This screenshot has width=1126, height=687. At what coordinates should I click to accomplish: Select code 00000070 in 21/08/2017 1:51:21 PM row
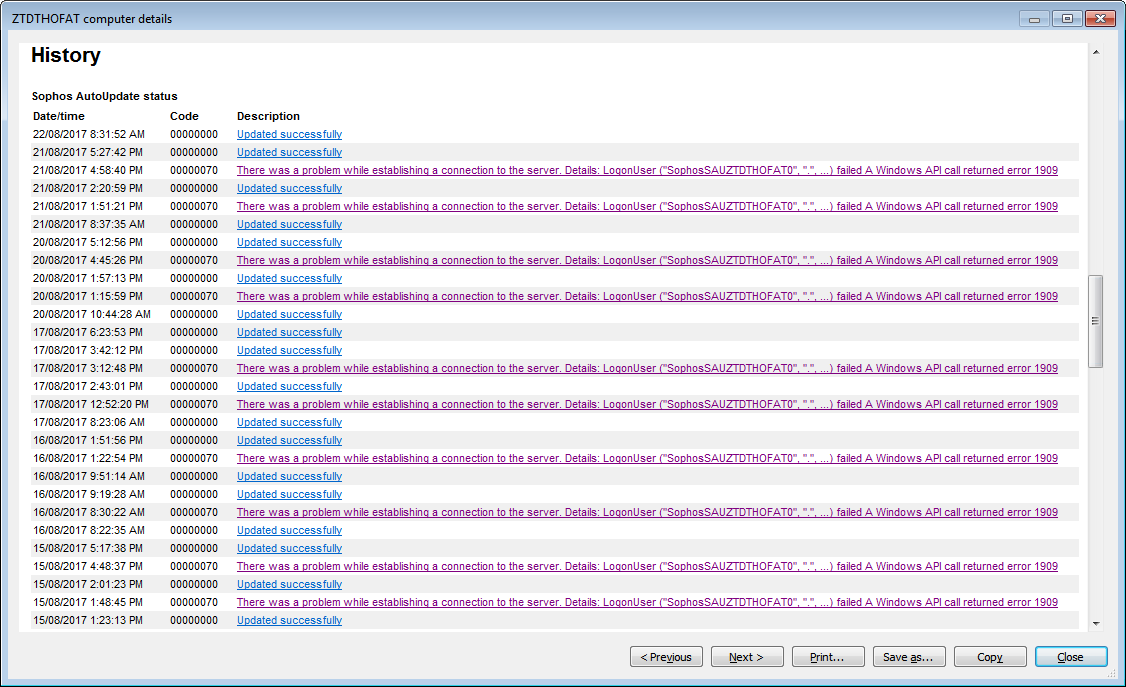click(x=194, y=206)
